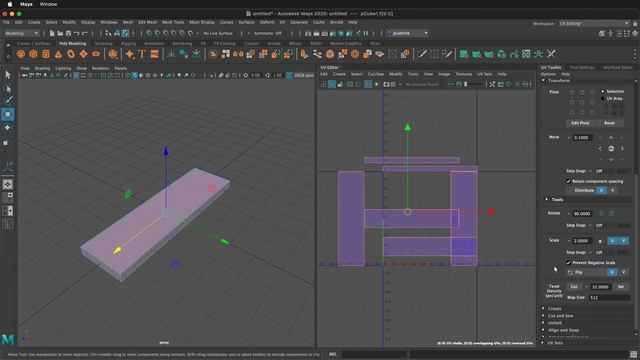This screenshot has width=640, height=360.
Task: Select the Lasso tool in the toolbox
Action: [8, 88]
